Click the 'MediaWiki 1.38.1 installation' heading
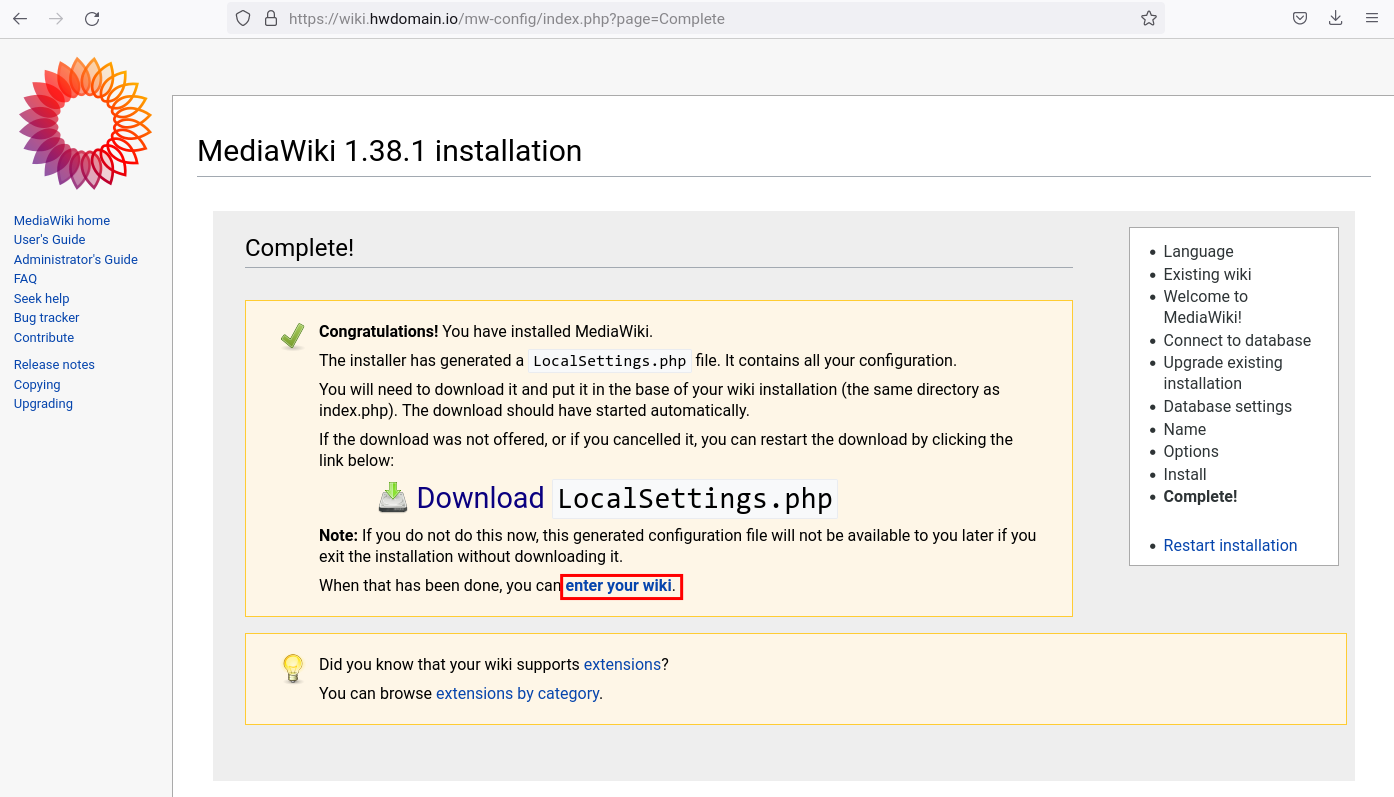 pyautogui.click(x=389, y=151)
